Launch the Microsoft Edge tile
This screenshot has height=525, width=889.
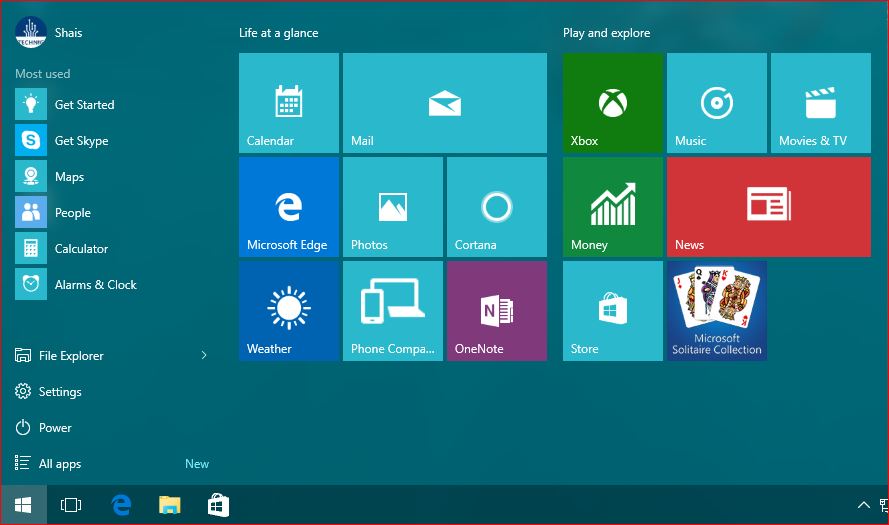coord(289,207)
